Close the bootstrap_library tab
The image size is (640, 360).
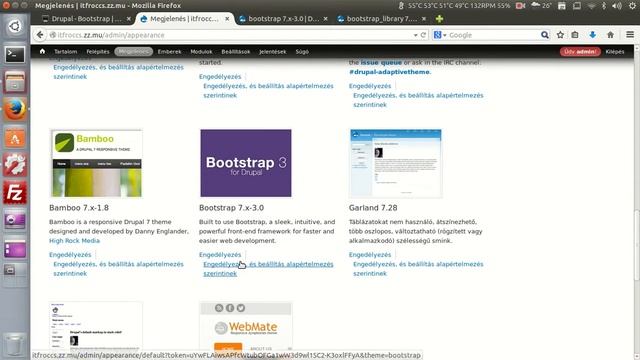coord(424,19)
